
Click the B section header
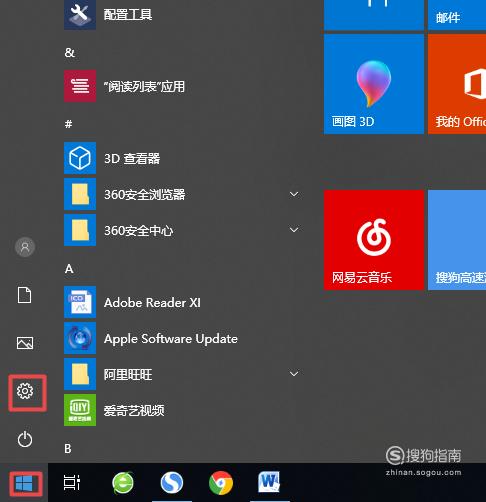click(x=68, y=449)
